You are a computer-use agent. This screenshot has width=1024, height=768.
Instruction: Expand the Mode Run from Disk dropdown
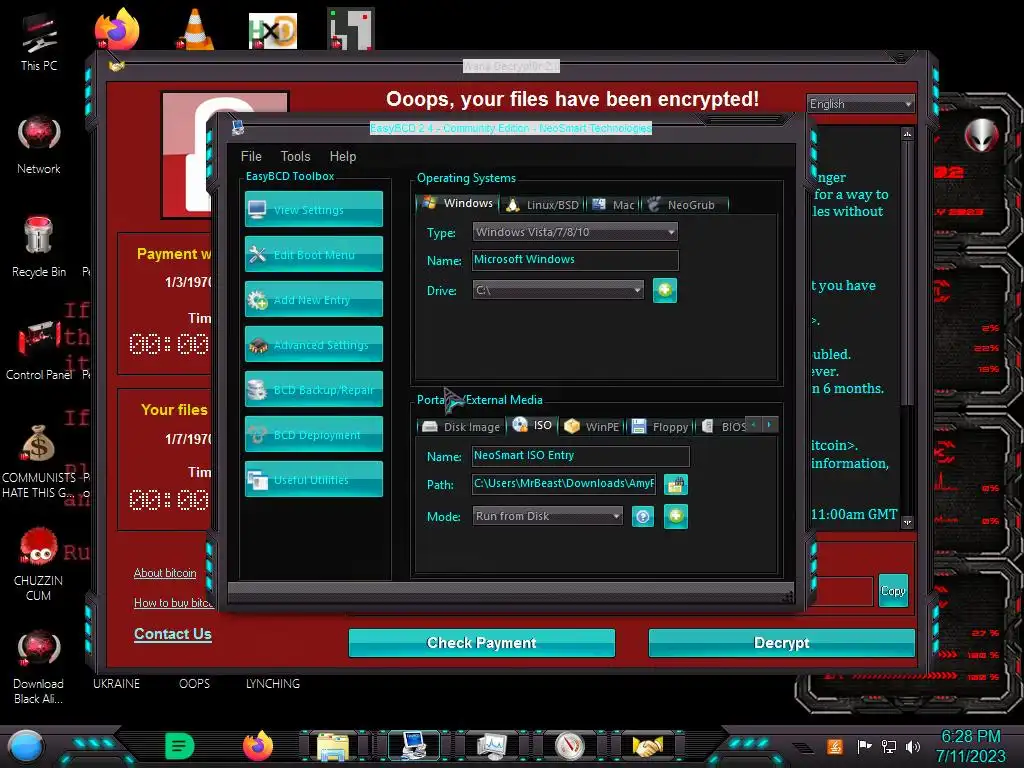click(547, 516)
